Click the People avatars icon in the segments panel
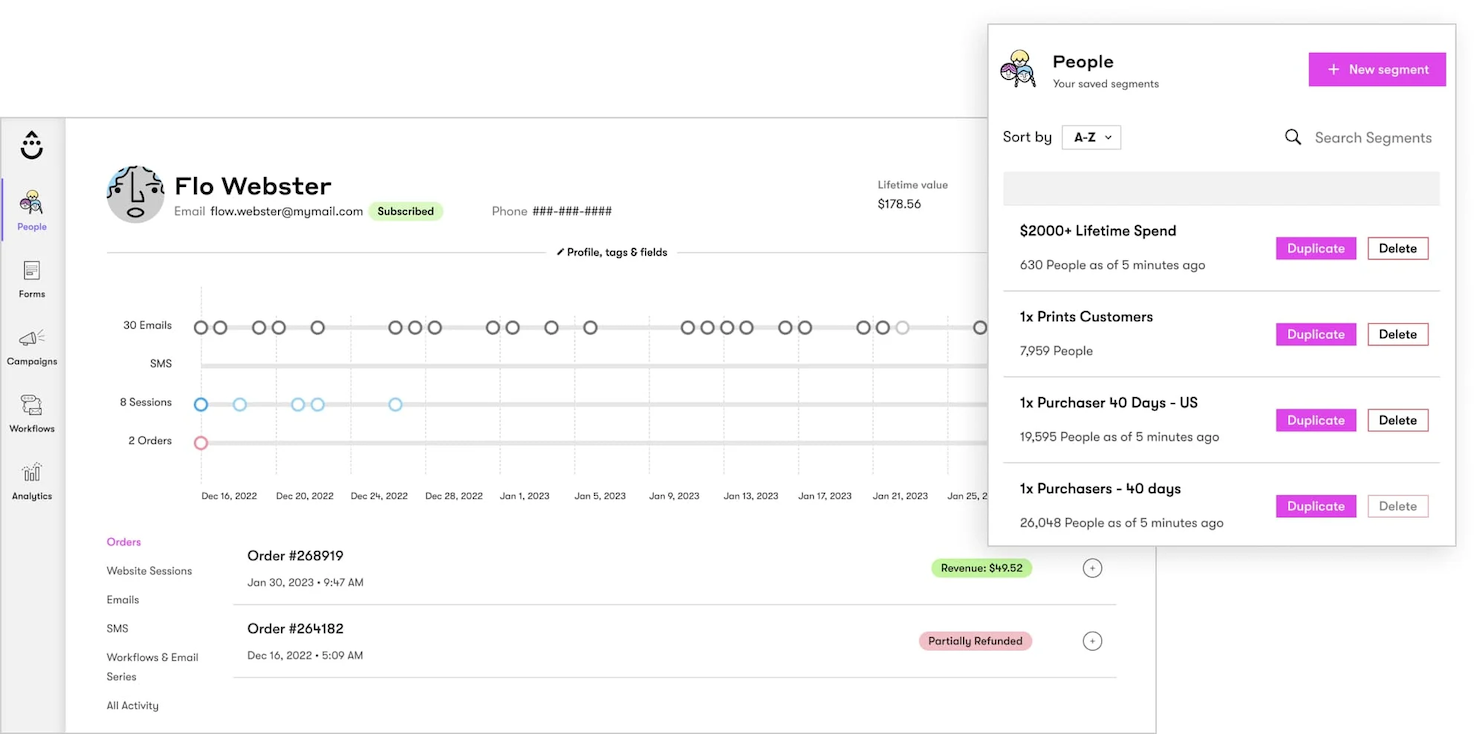1480x734 pixels. point(1018,68)
